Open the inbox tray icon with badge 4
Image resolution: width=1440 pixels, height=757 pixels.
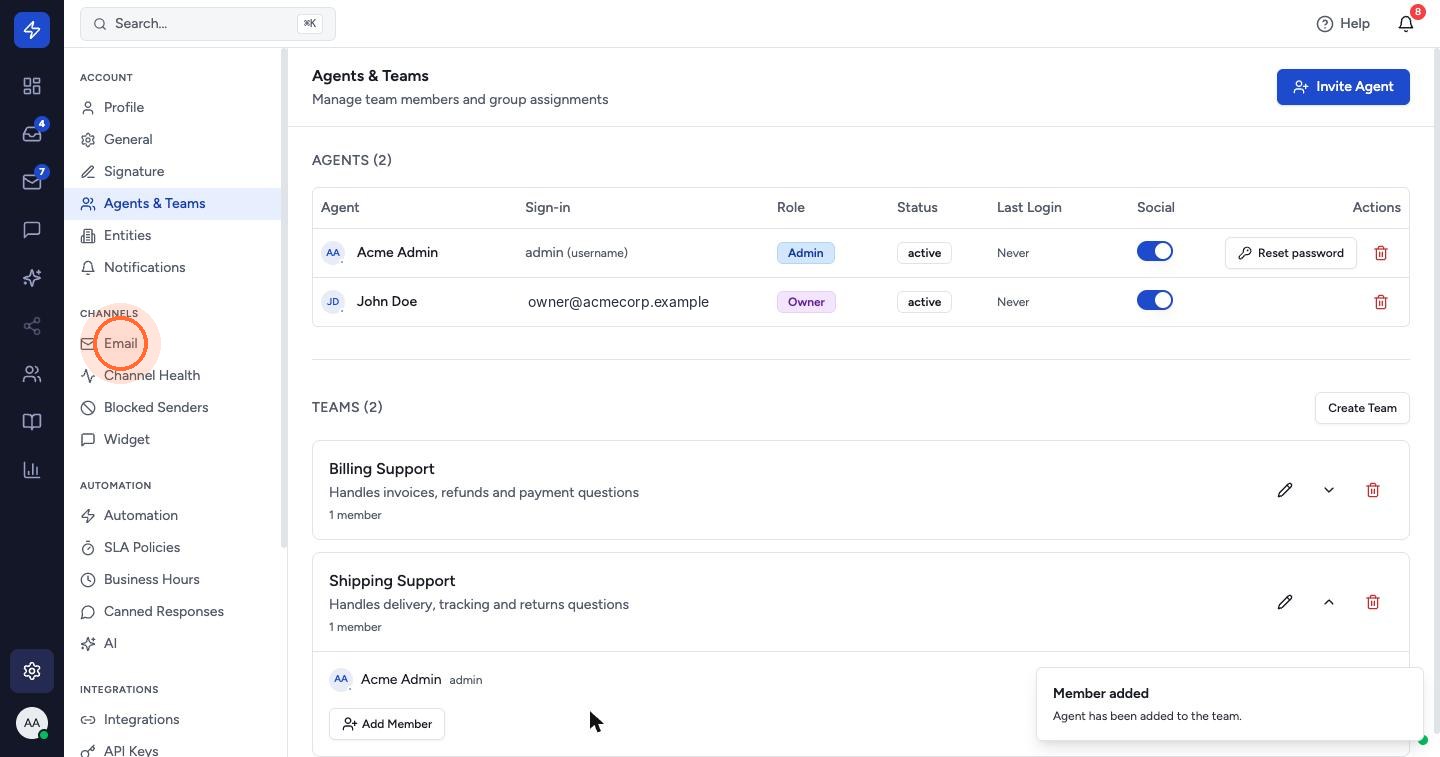point(32,134)
